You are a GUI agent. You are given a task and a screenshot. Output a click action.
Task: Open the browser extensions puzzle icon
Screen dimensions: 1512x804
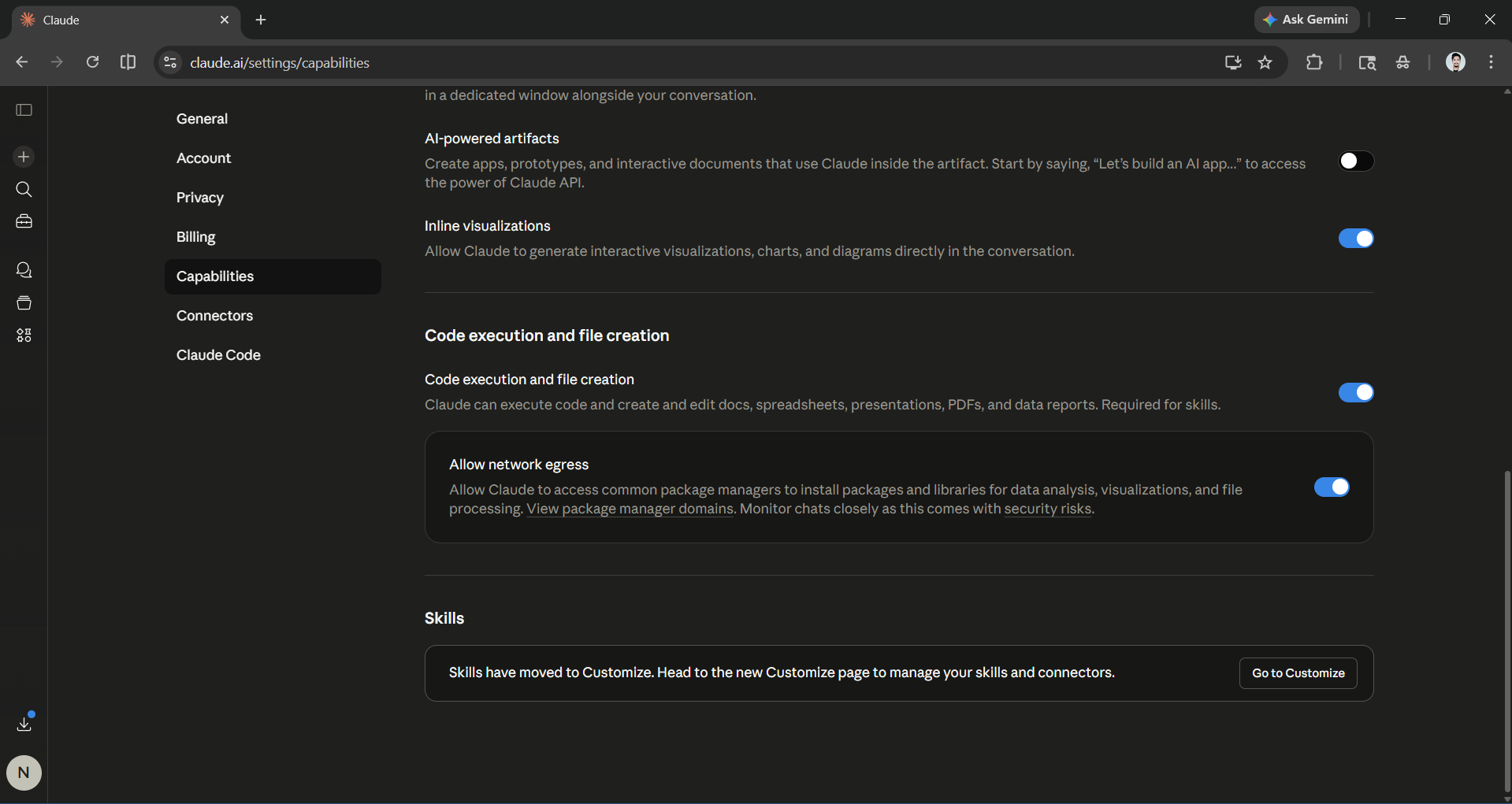[x=1314, y=62]
